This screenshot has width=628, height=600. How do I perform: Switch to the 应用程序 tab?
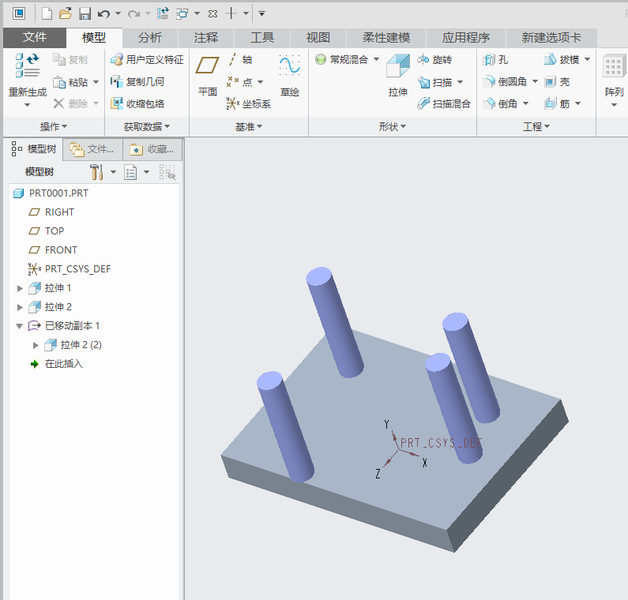tap(466, 38)
